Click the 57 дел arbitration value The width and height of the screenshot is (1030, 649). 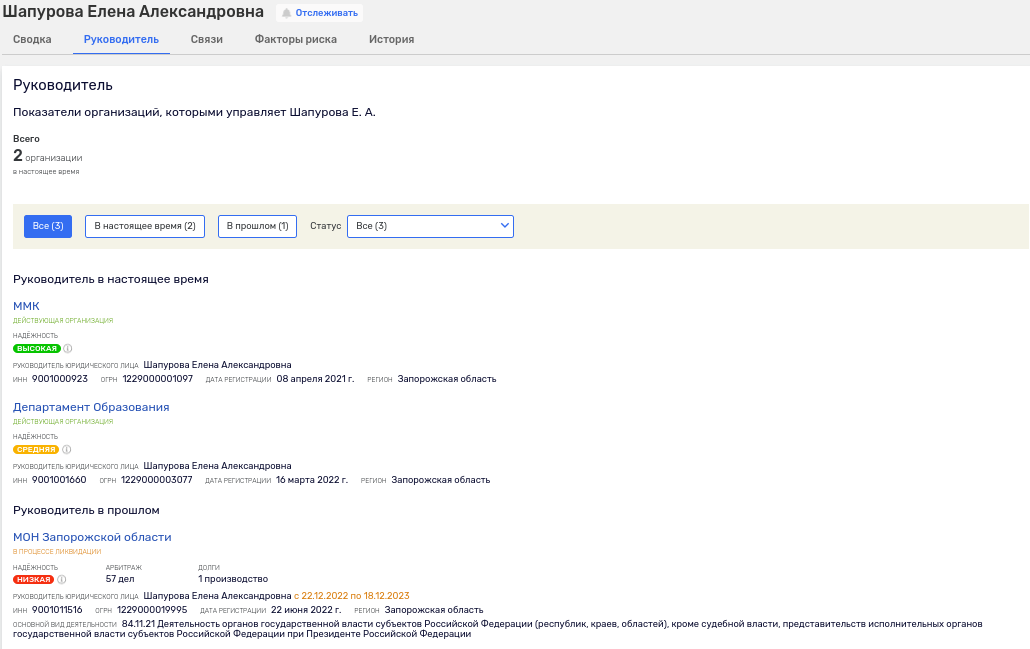[120, 579]
